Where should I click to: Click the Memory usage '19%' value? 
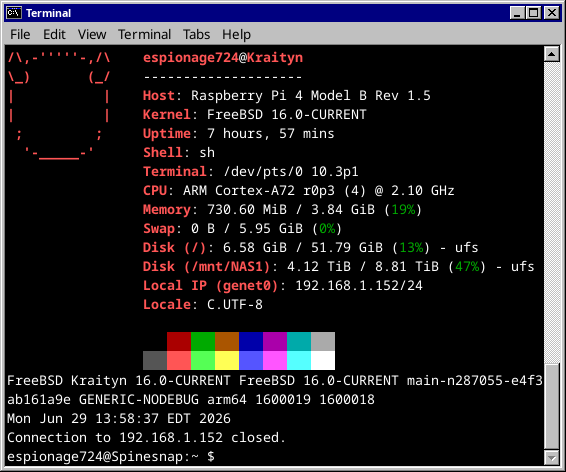coord(403,210)
